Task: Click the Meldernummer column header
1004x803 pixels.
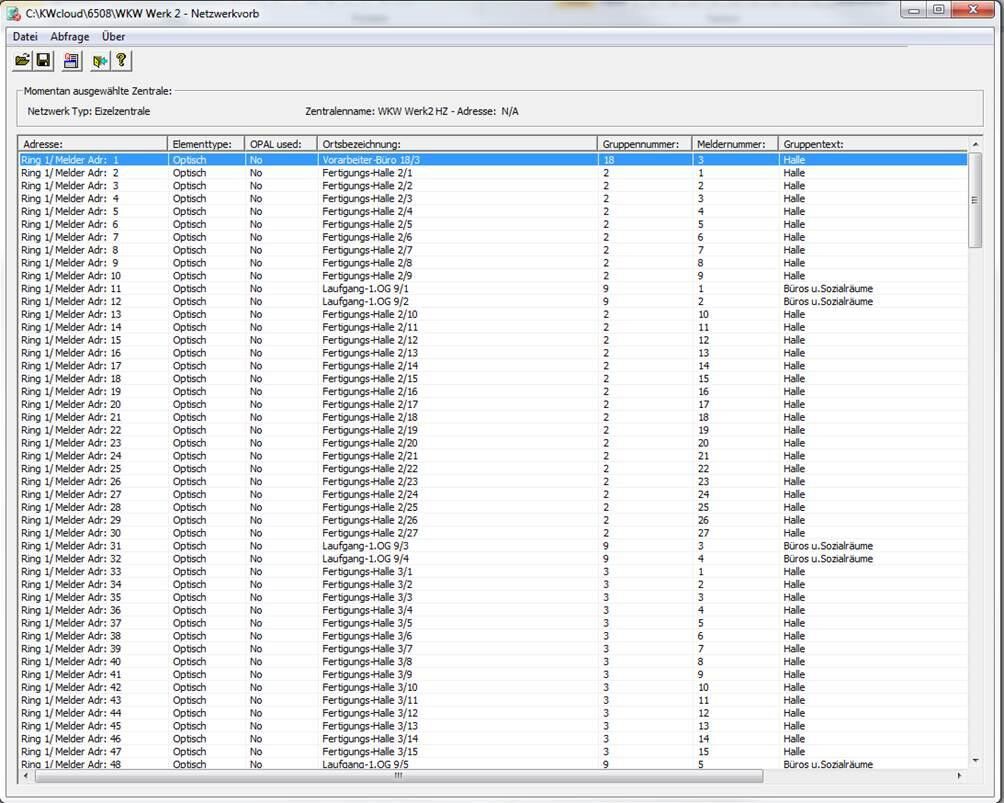Action: point(735,144)
